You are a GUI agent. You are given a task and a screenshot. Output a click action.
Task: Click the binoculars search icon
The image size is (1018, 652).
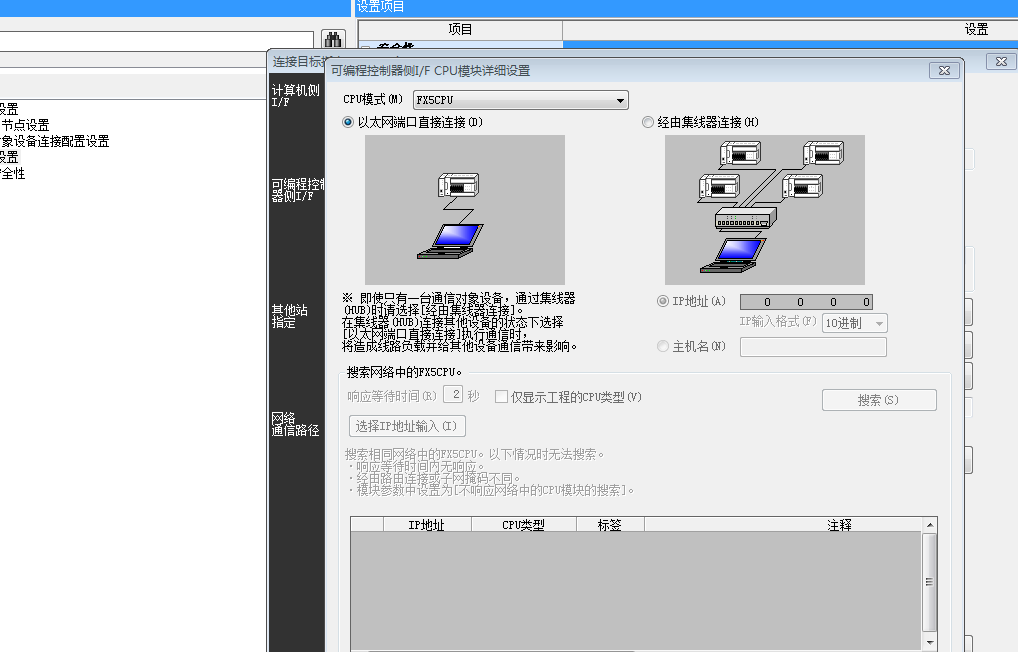coord(333,41)
